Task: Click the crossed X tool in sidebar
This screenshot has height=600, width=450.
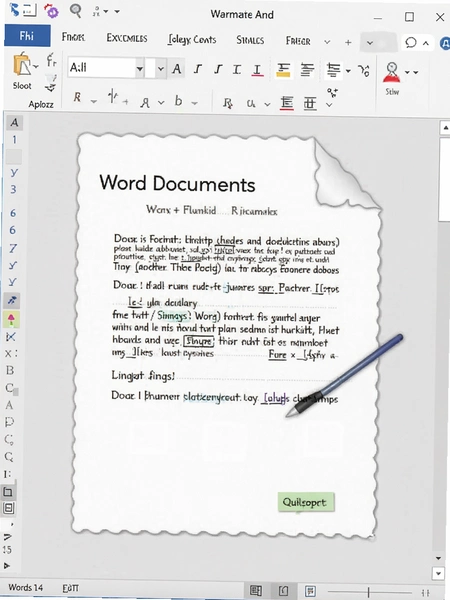Action: pyautogui.click(x=11, y=337)
